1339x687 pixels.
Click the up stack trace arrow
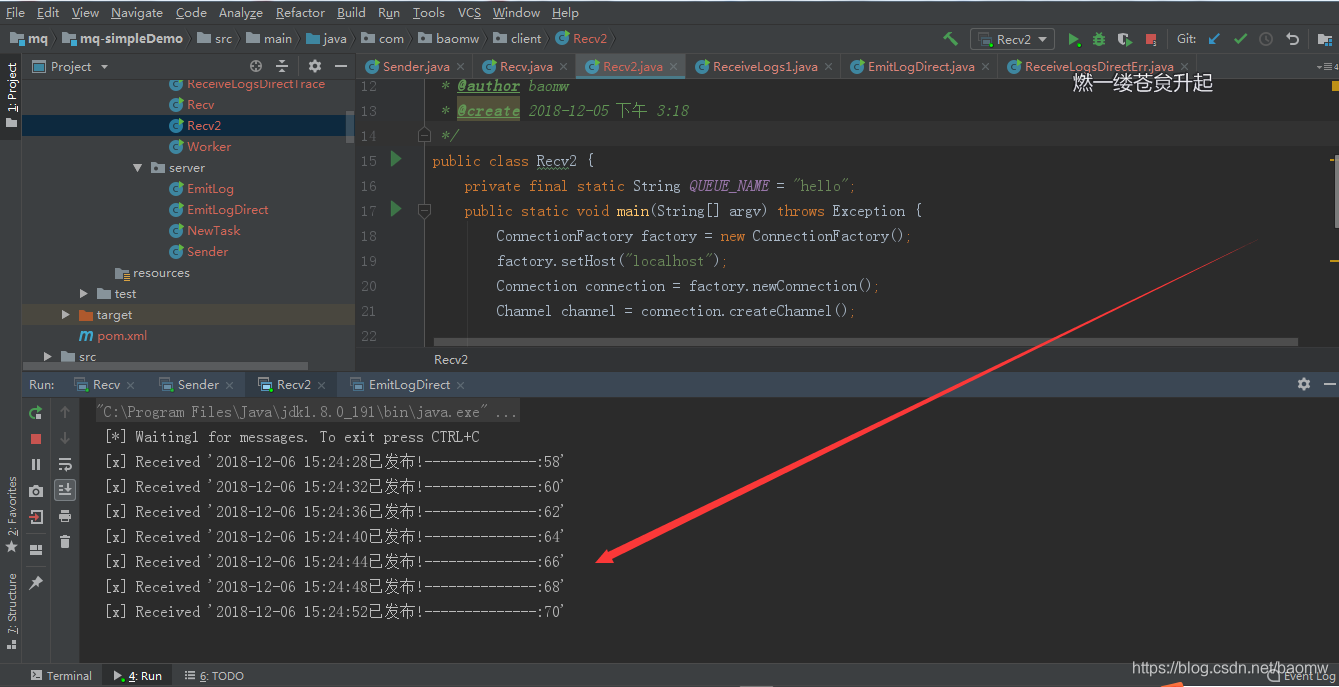65,412
